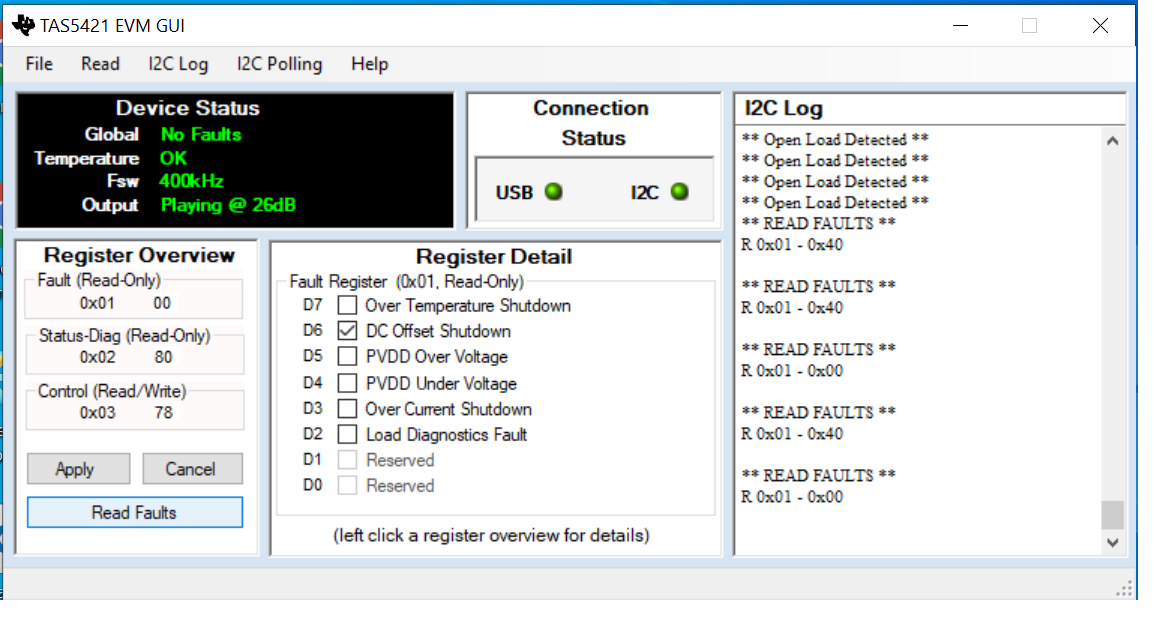Click the TI logo icon in title bar
This screenshot has width=1158, height=620.
24,25
